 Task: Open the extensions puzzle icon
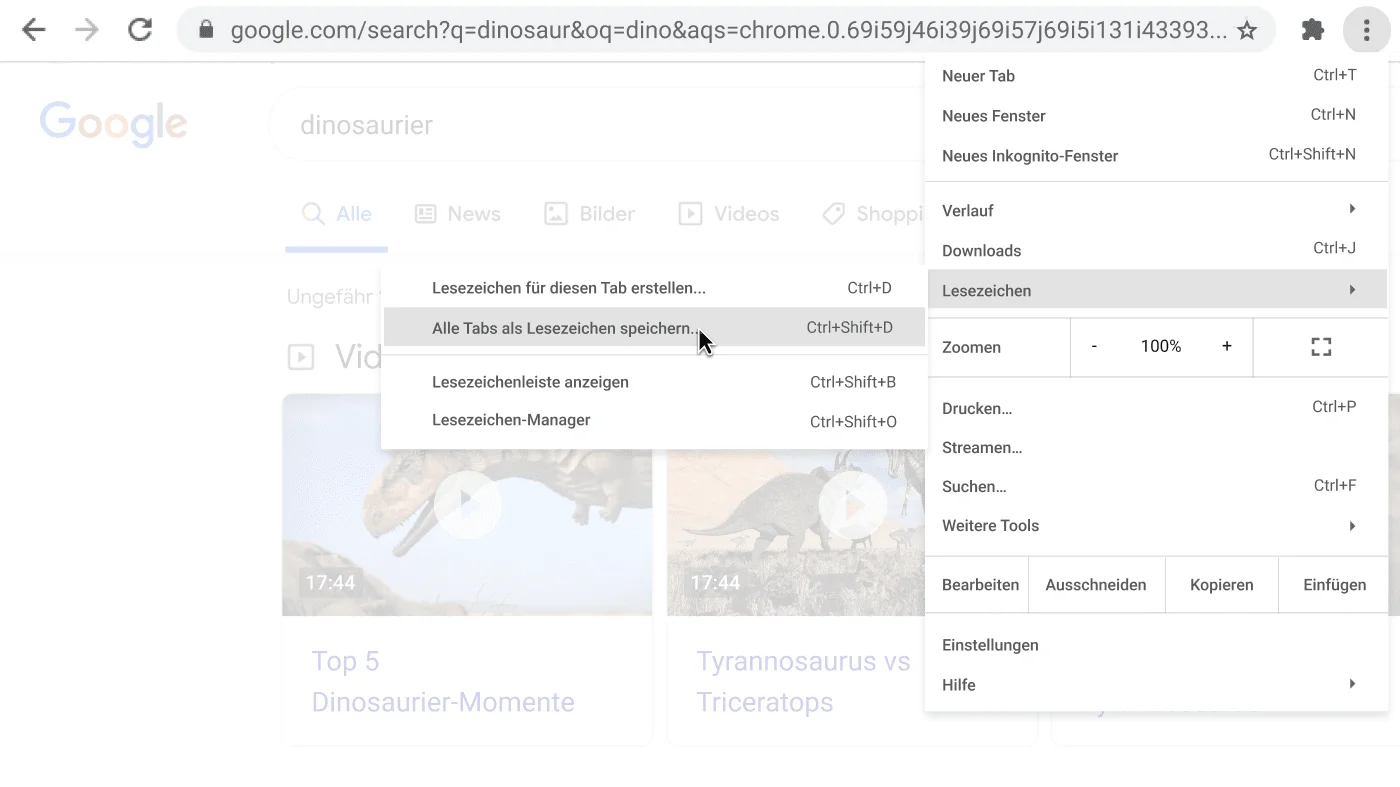point(1312,29)
